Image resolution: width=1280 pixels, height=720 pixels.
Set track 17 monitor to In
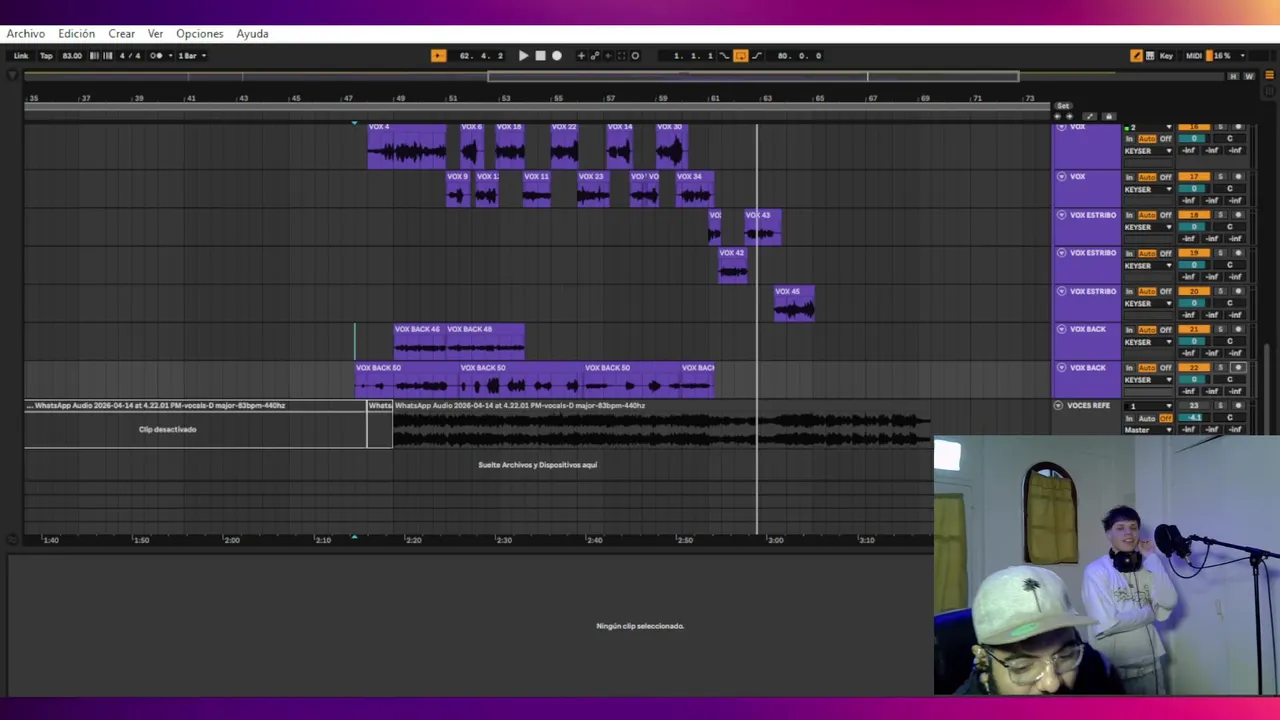coord(1129,177)
